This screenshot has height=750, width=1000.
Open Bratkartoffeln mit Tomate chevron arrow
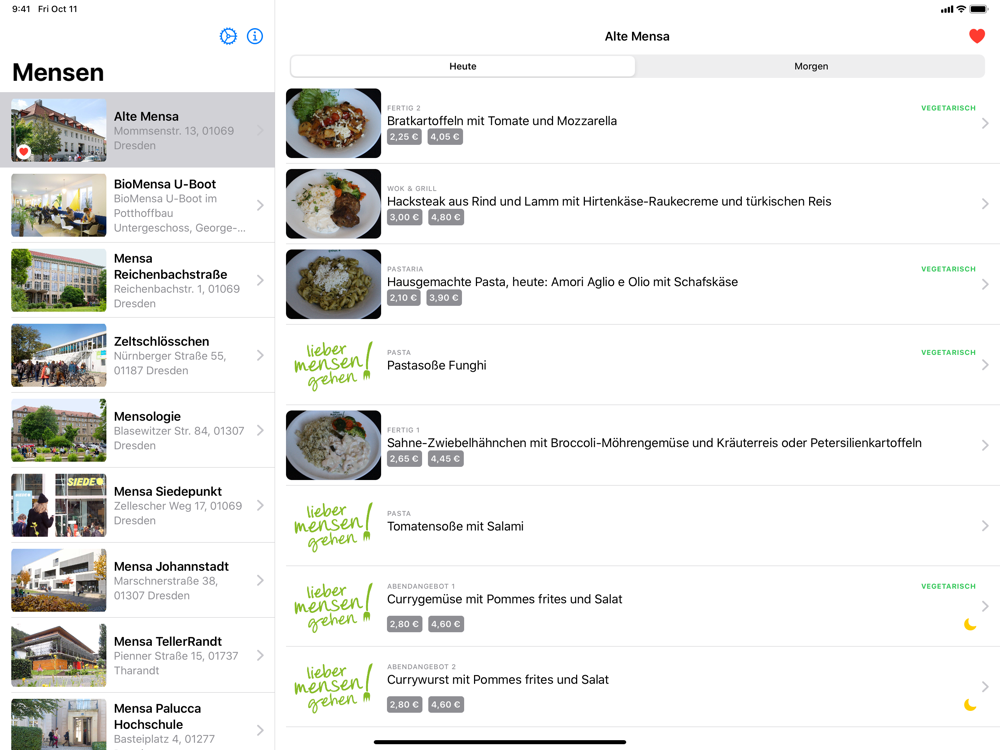(985, 124)
